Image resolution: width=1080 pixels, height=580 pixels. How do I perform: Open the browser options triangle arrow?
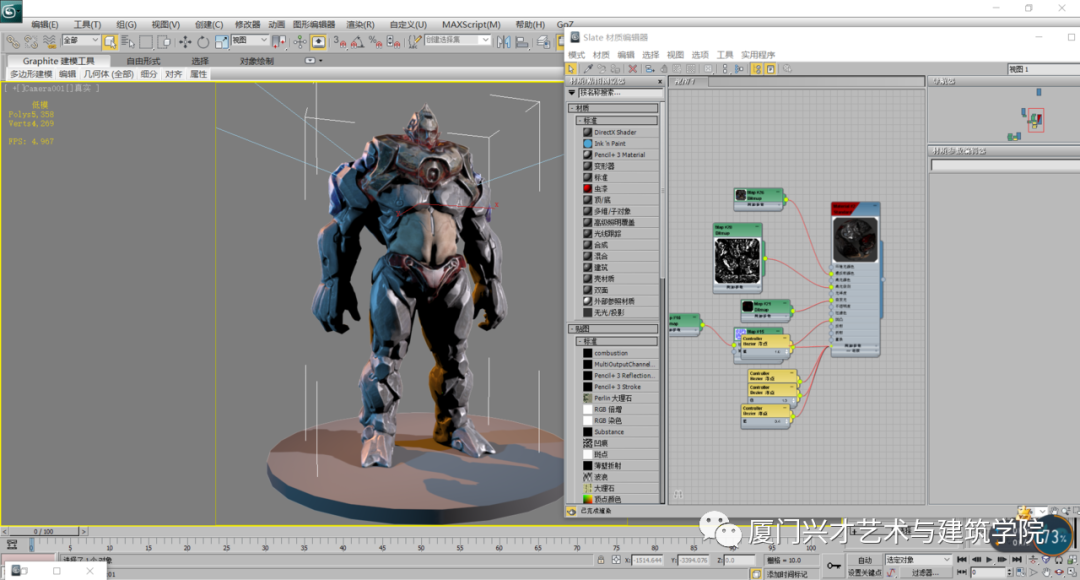[572, 92]
